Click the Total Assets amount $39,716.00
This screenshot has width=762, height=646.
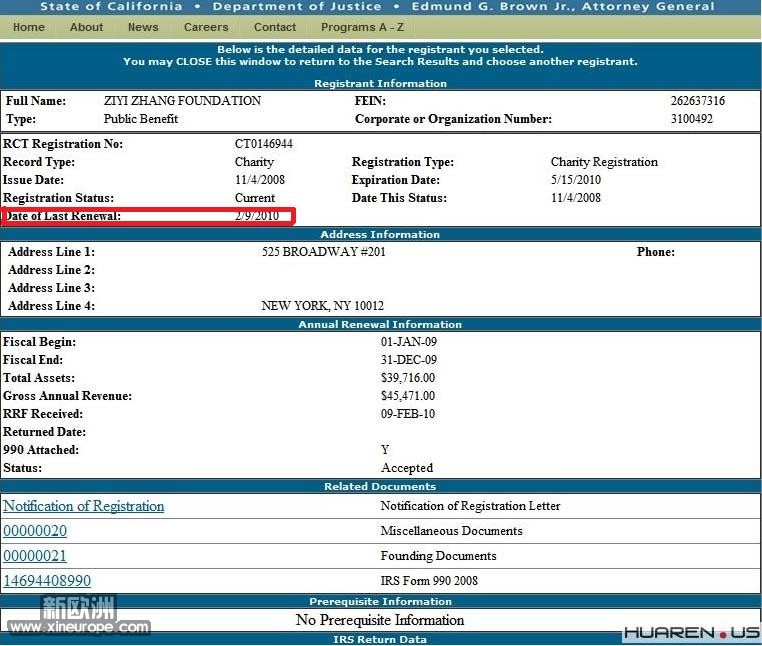[x=408, y=378]
